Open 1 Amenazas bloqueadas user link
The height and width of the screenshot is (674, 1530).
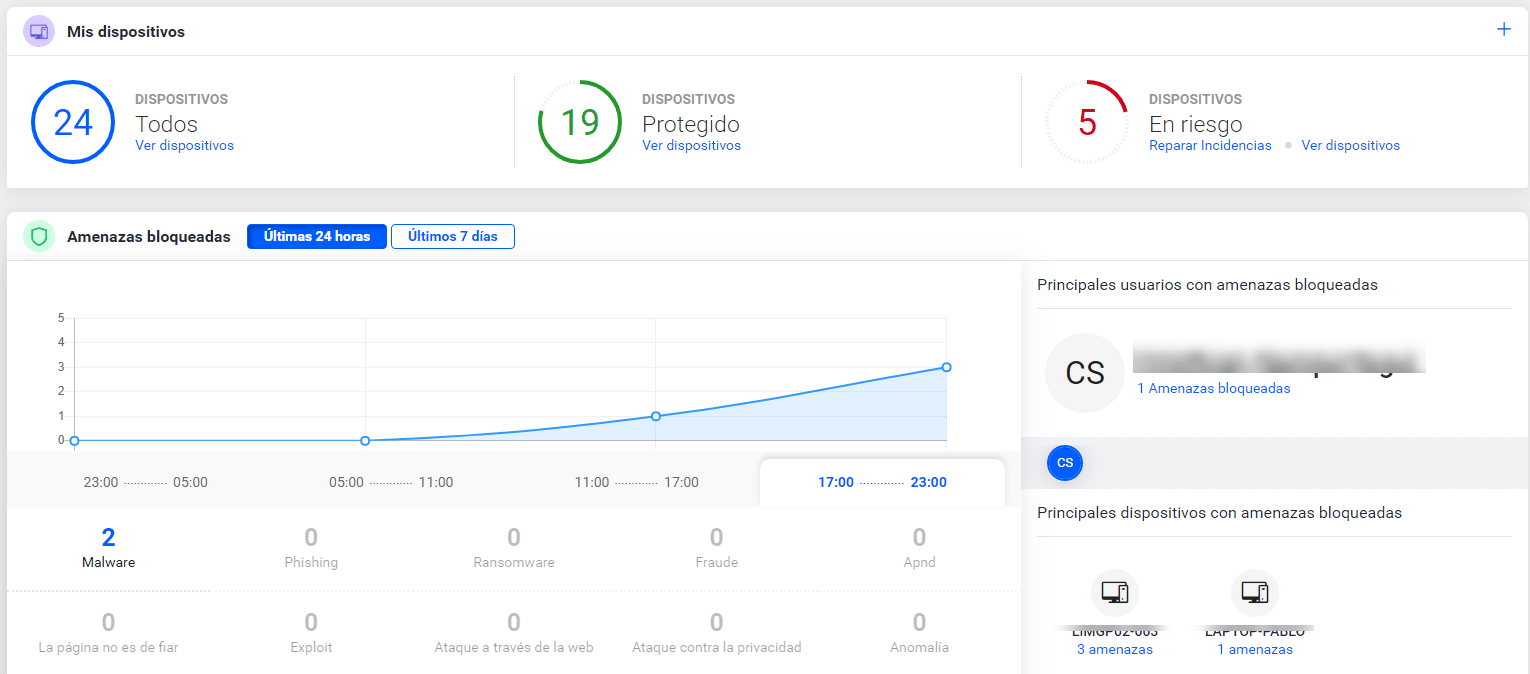coord(1213,388)
